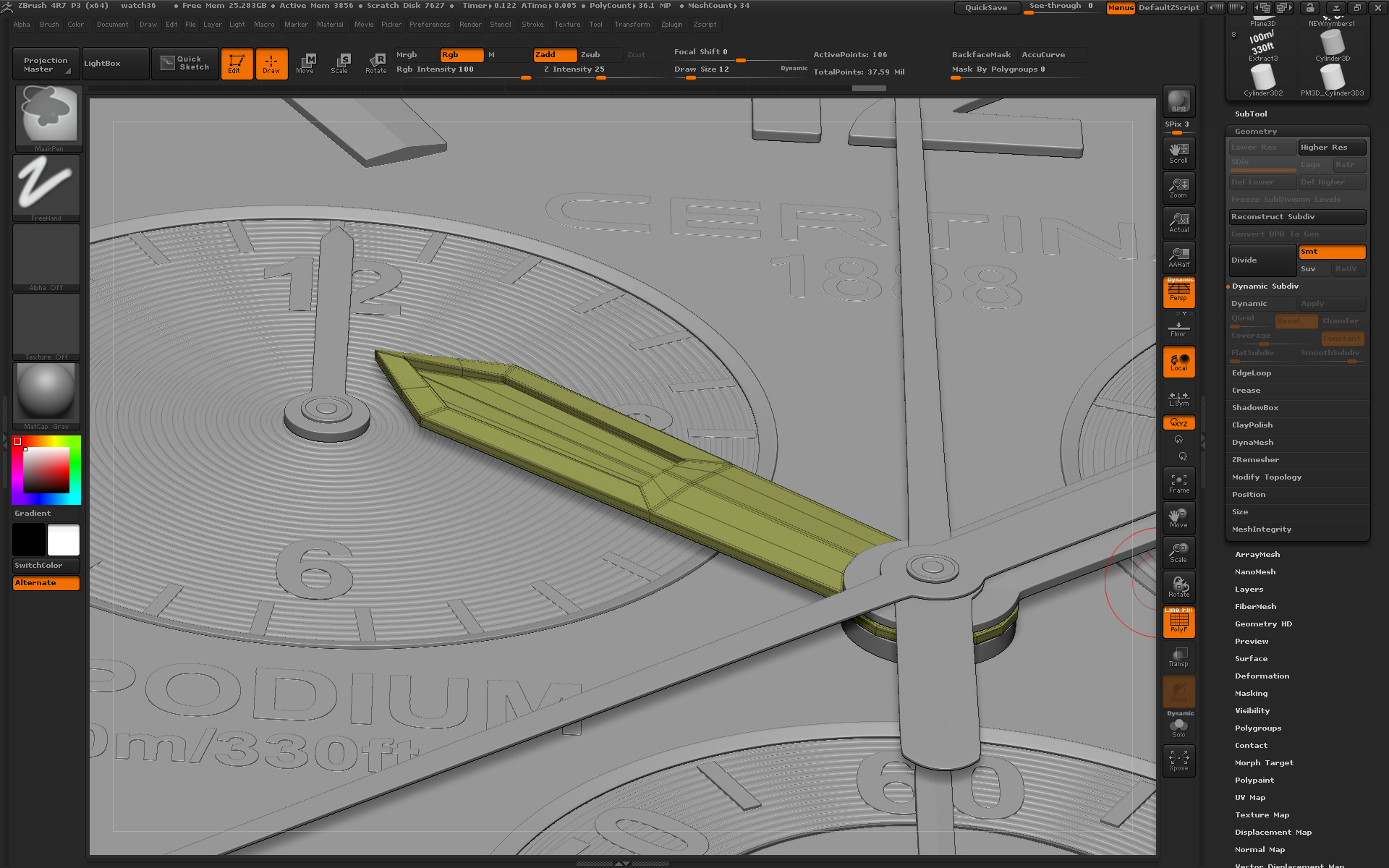Switch to Move transform mode in top shelf
The image size is (1389, 868).
click(x=305, y=64)
